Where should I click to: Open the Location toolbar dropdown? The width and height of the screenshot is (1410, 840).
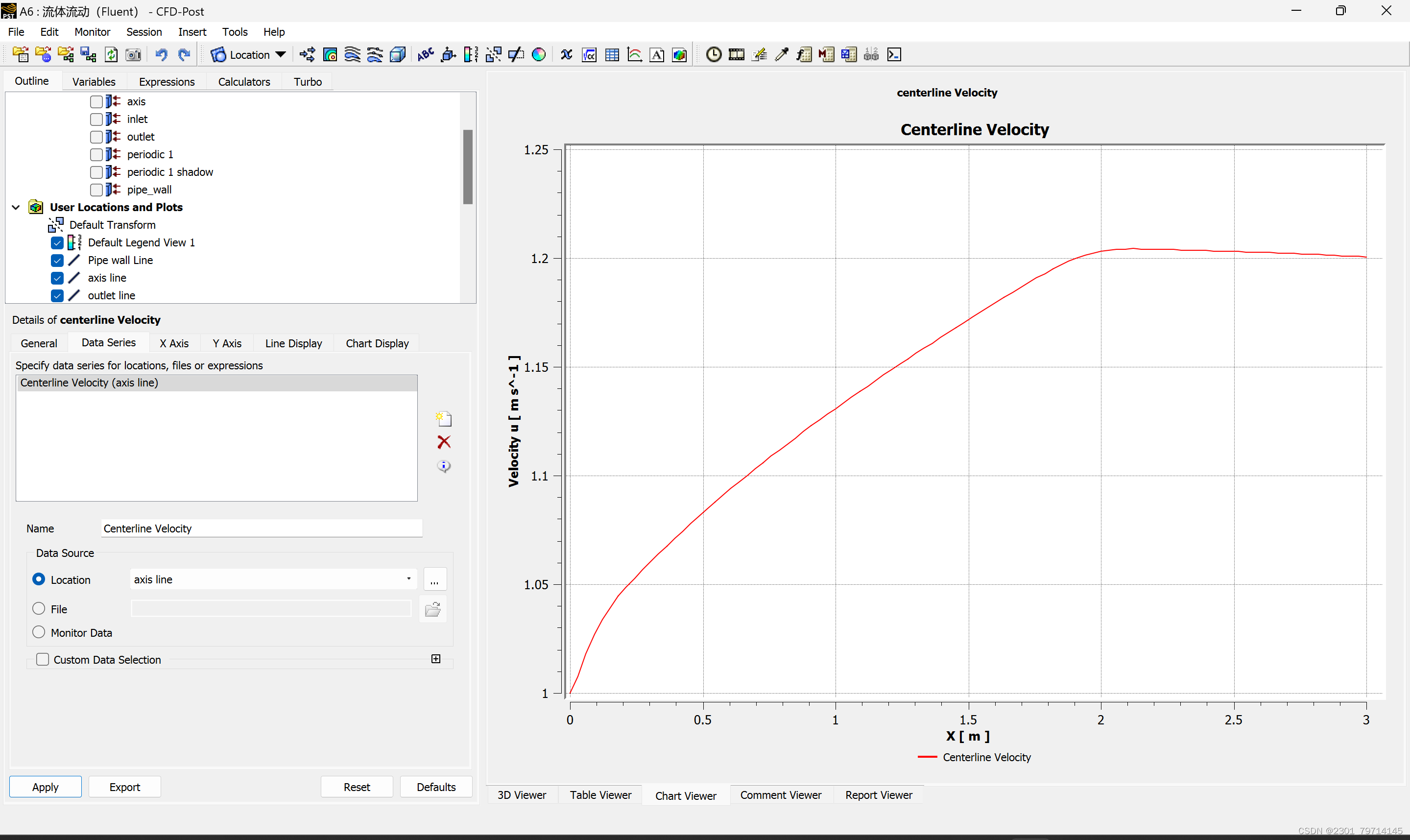(280, 54)
